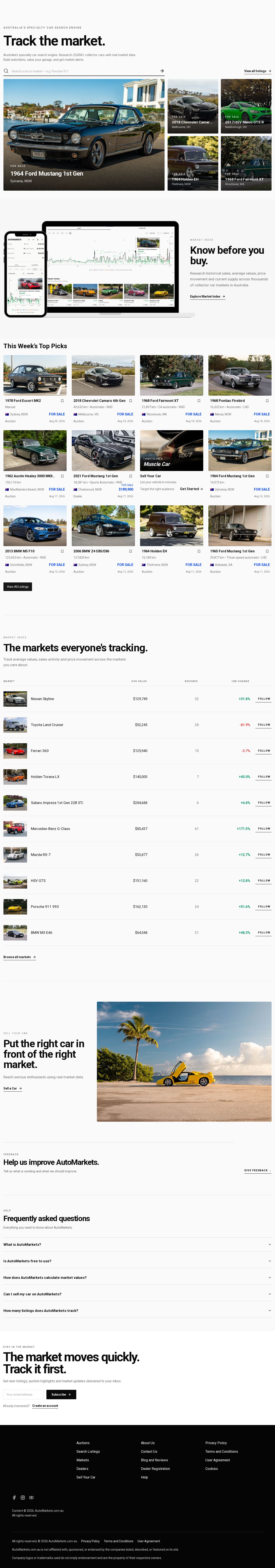Bookmark the 1968 Pontiac Firebird listing
Image resolution: width=275 pixels, height=1568 pixels.
click(267, 401)
